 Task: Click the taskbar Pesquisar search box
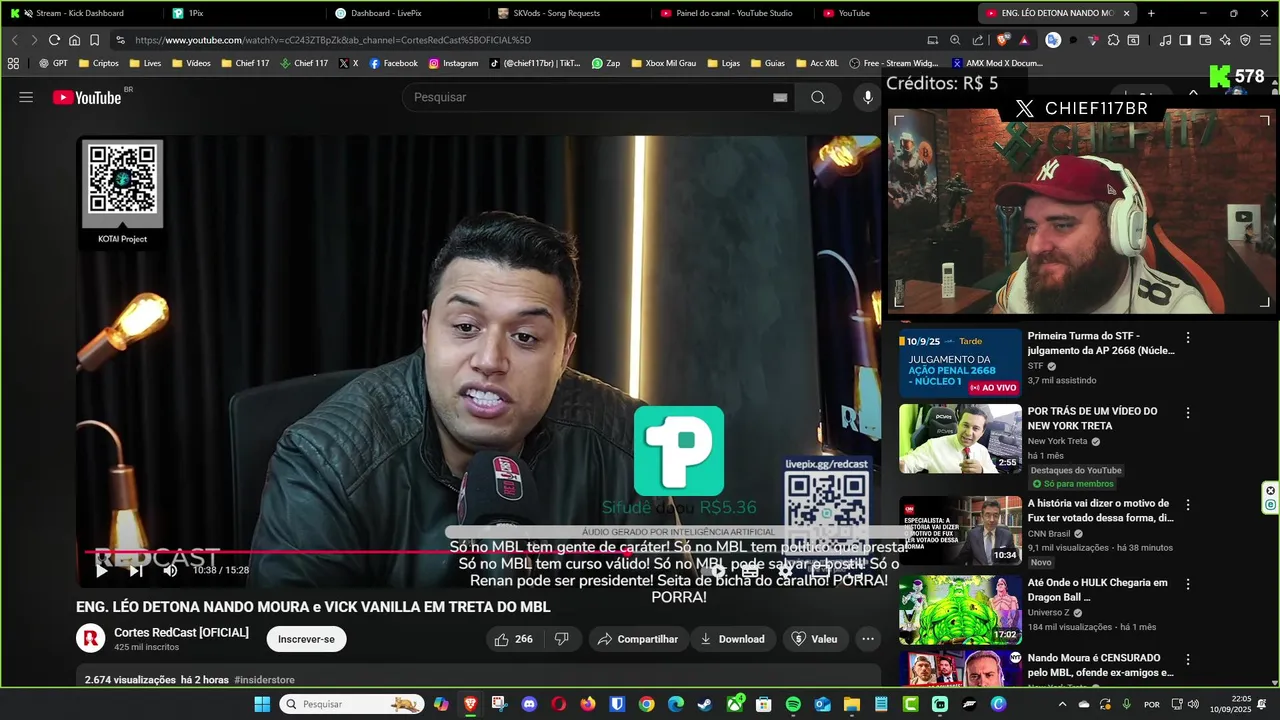pos(351,704)
